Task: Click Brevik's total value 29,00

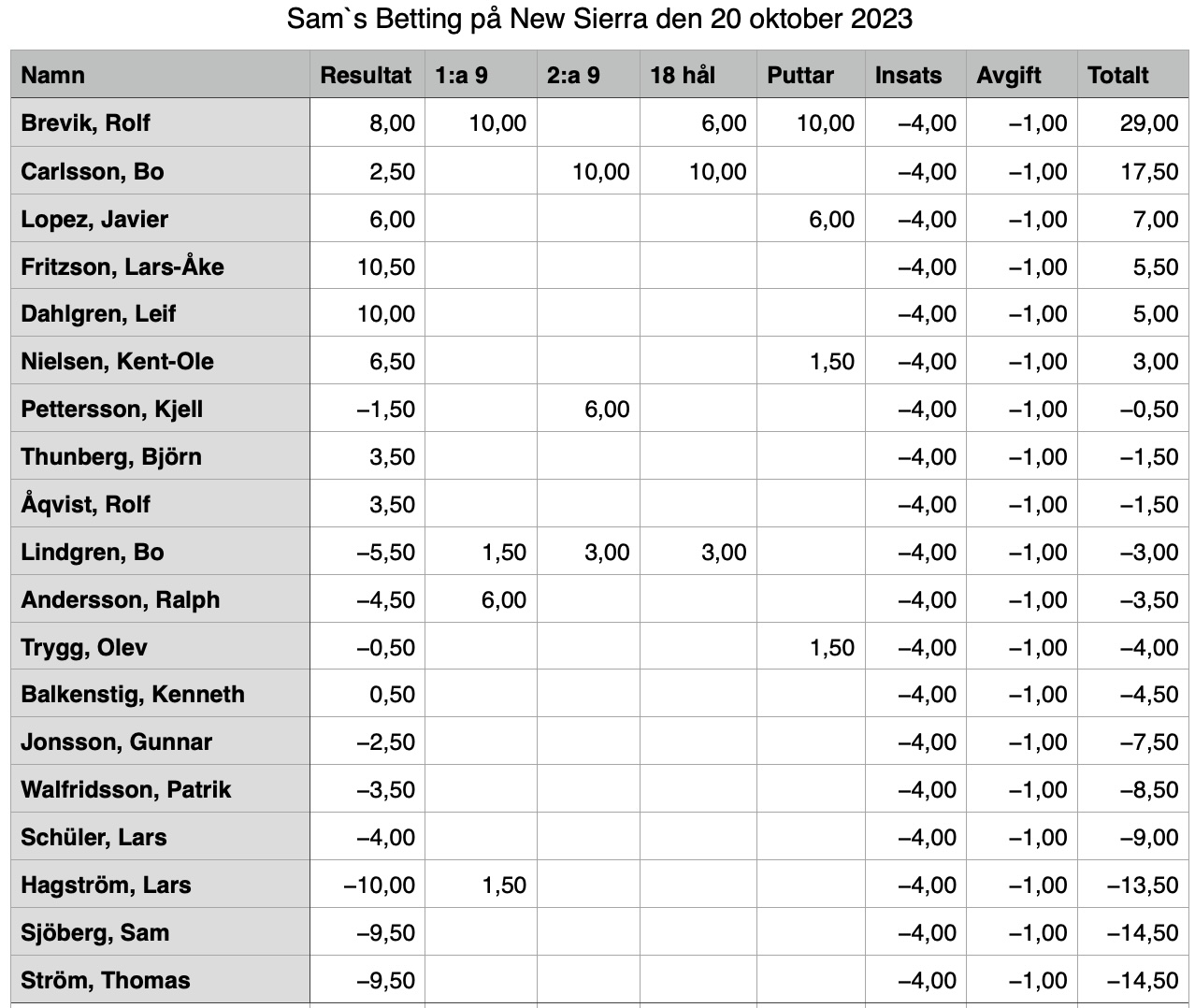Action: (1132, 122)
